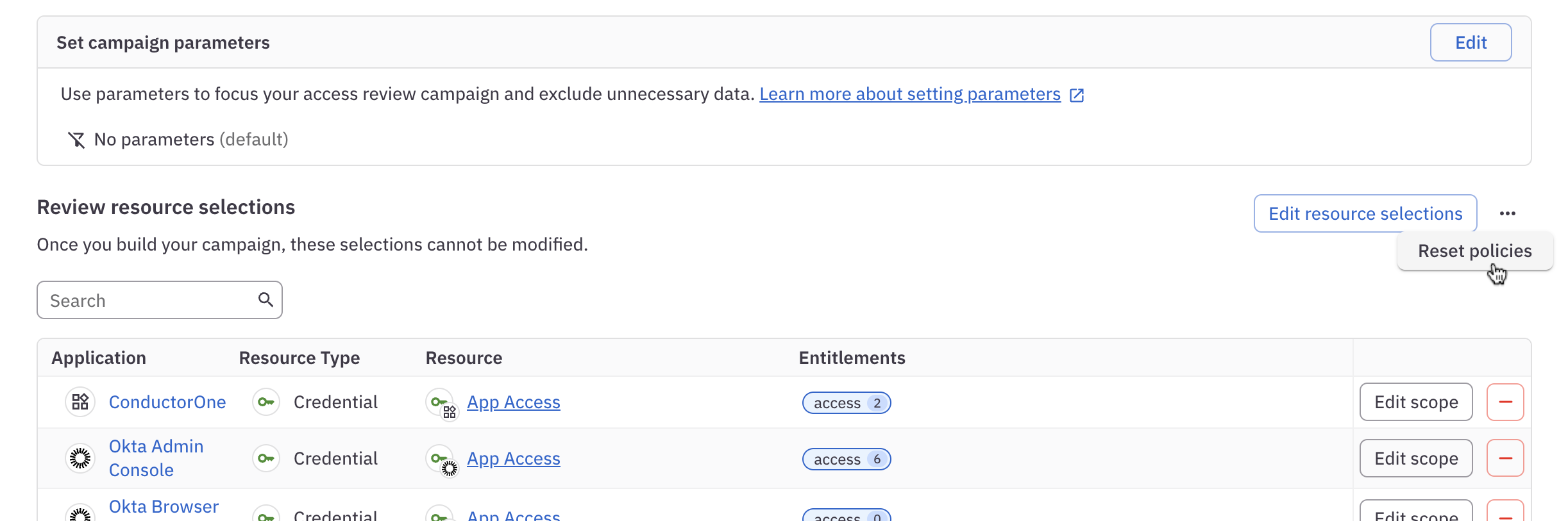Open the ConductorOne application link
Image resolution: width=1568 pixels, height=521 pixels.
(x=167, y=402)
